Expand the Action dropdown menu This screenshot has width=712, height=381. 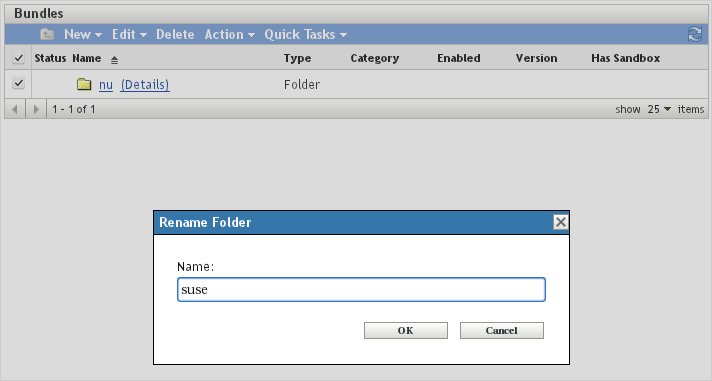pos(230,34)
